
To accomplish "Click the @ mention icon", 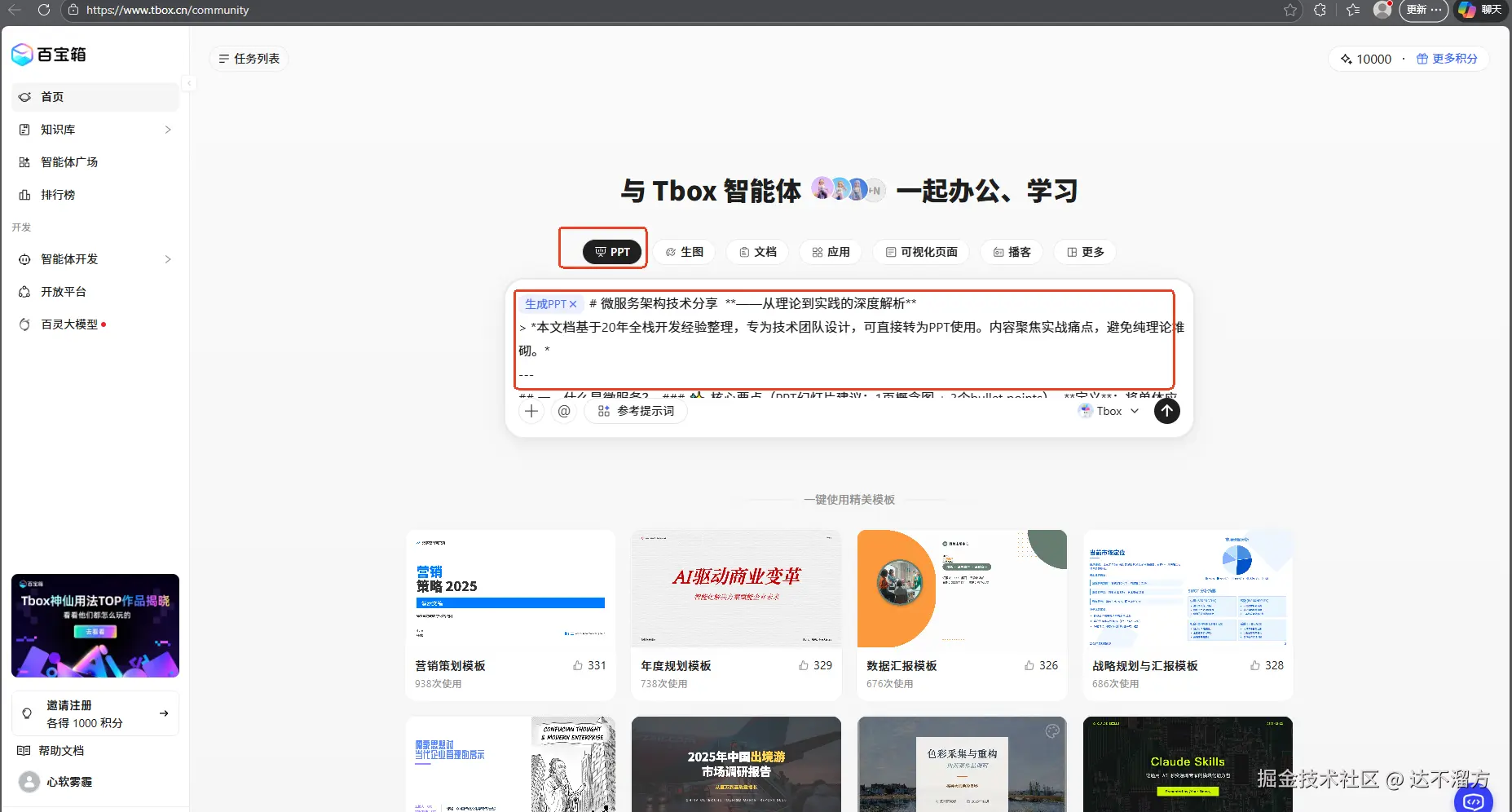I will click(x=564, y=411).
